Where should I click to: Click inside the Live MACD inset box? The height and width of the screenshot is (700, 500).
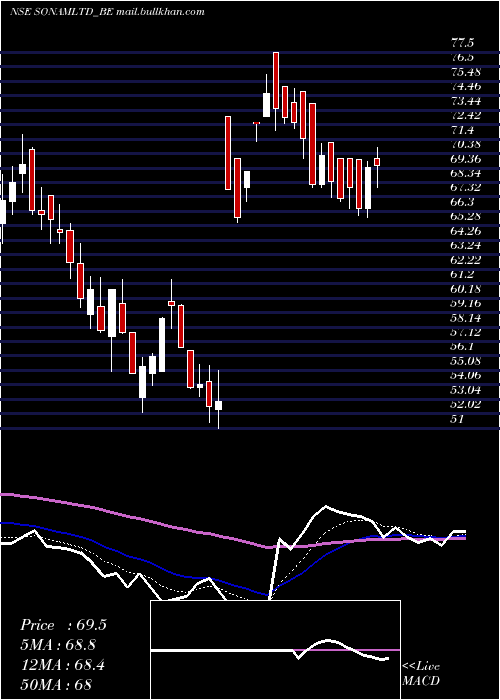click(275, 650)
